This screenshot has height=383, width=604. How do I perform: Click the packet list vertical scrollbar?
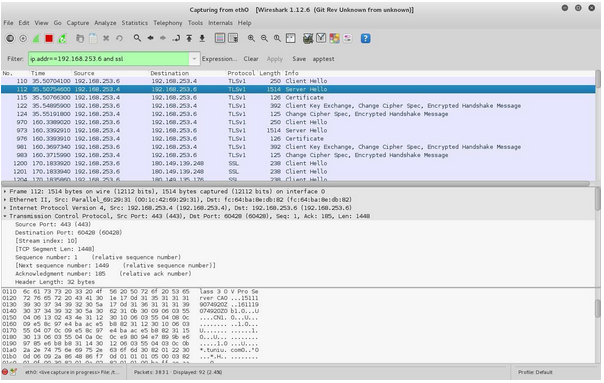597,125
